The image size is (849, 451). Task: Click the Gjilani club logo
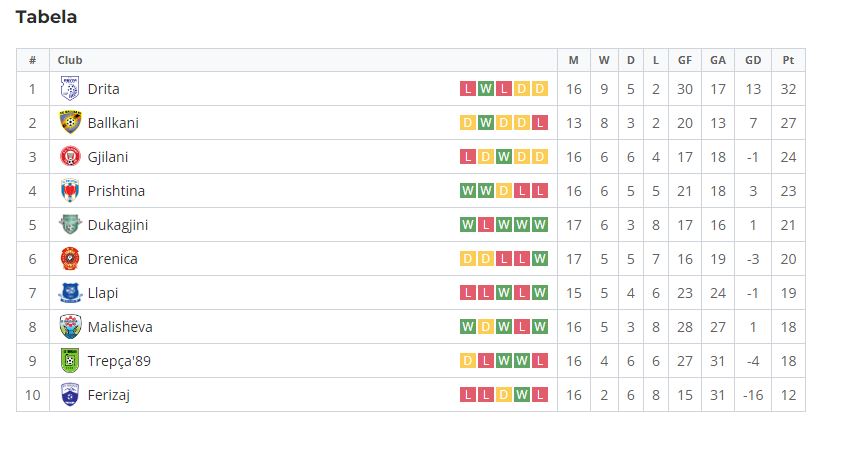tap(70, 156)
